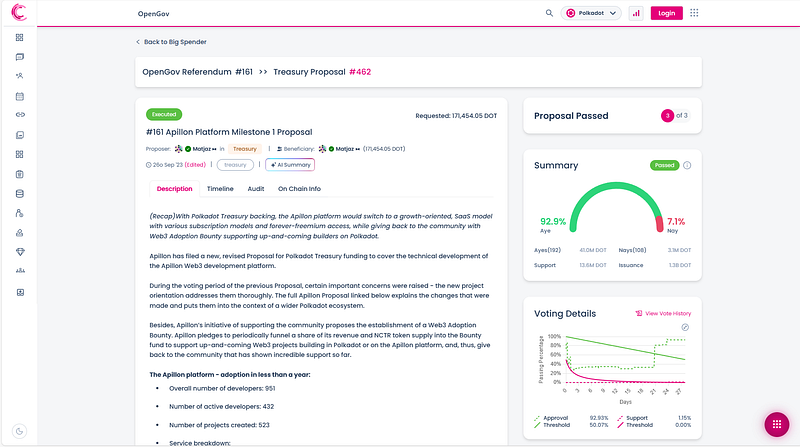Open the search icon in header

pos(549,13)
